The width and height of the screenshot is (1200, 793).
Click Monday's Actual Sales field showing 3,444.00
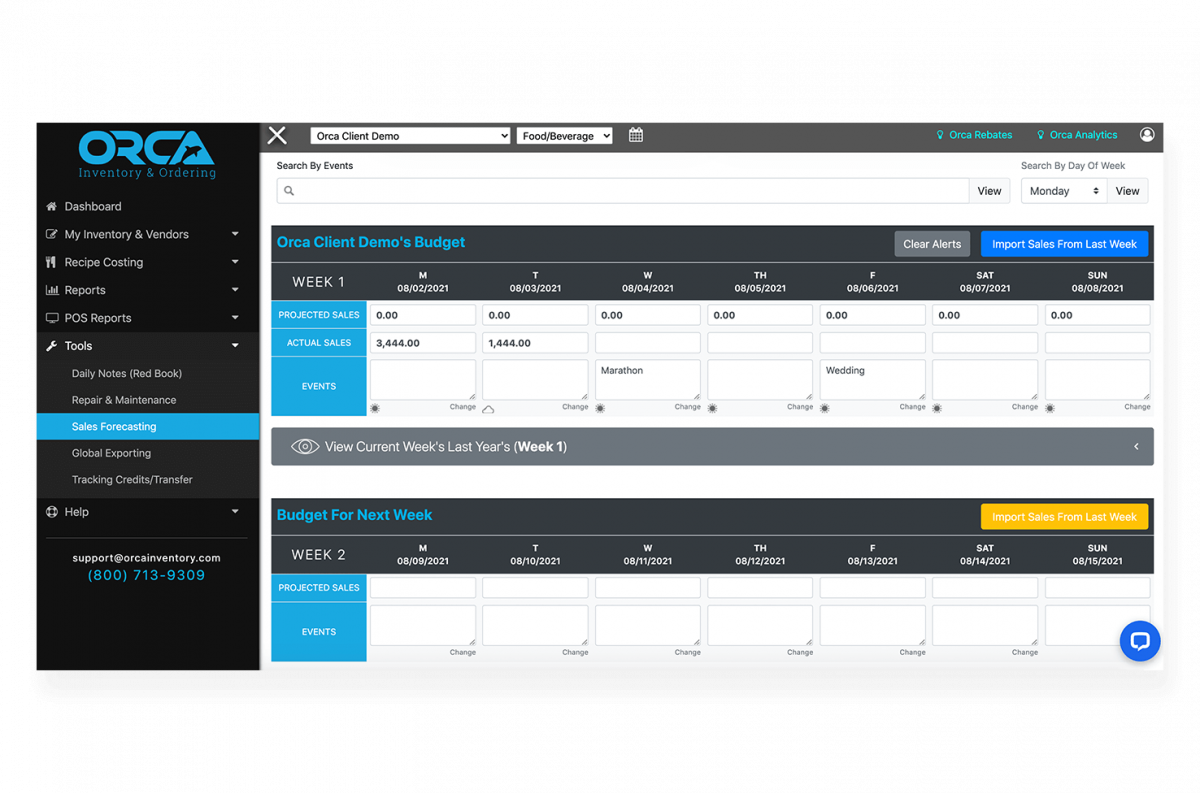[x=422, y=342]
